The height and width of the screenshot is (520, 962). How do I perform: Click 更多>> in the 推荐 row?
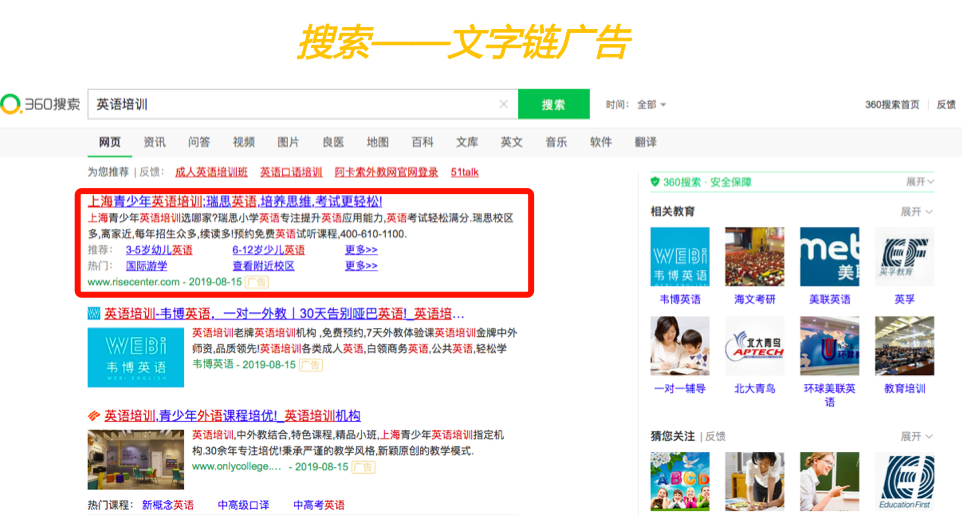361,250
